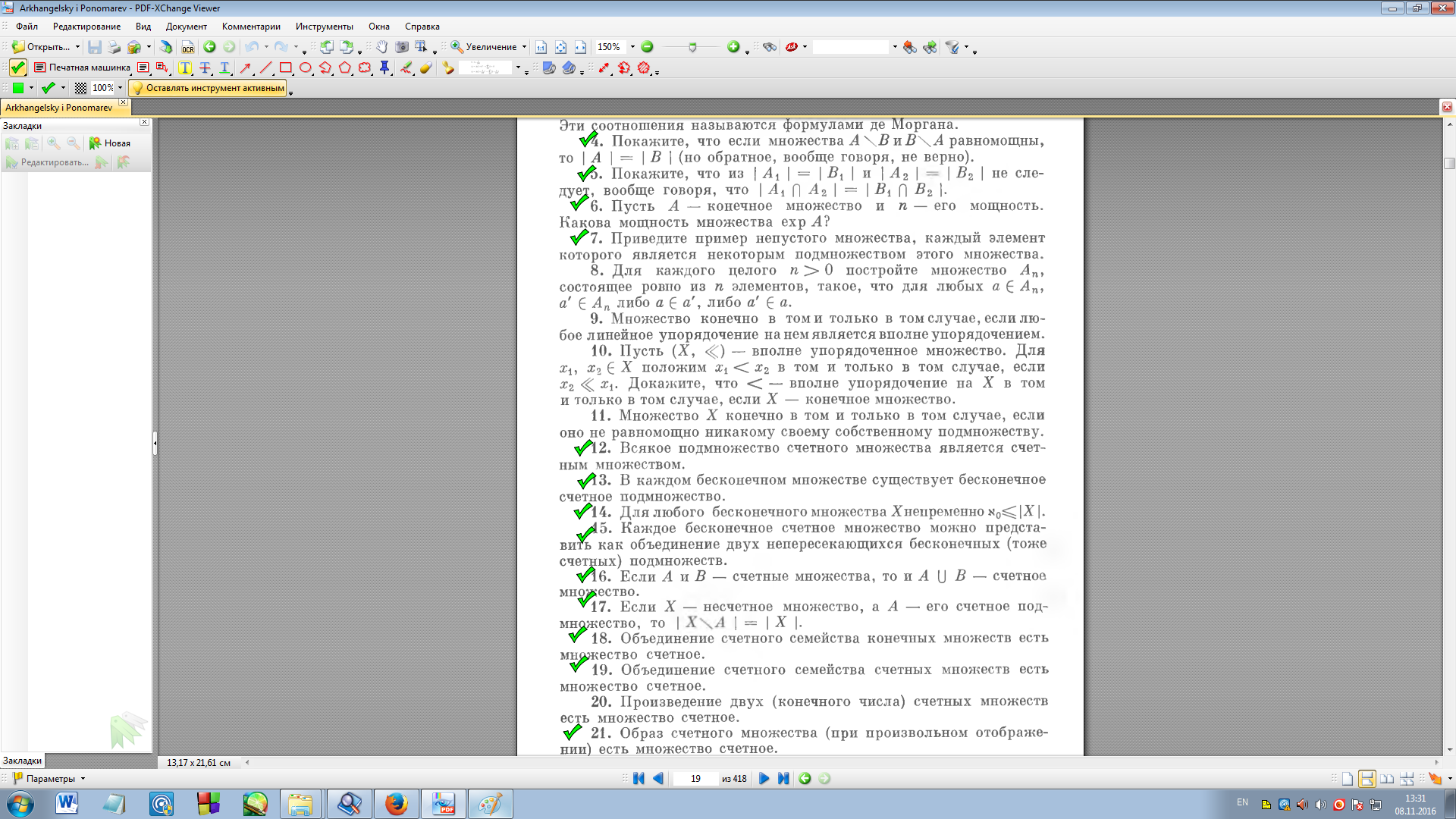Click the Print icon
Viewport: 1456px width, 819px height.
[x=115, y=47]
